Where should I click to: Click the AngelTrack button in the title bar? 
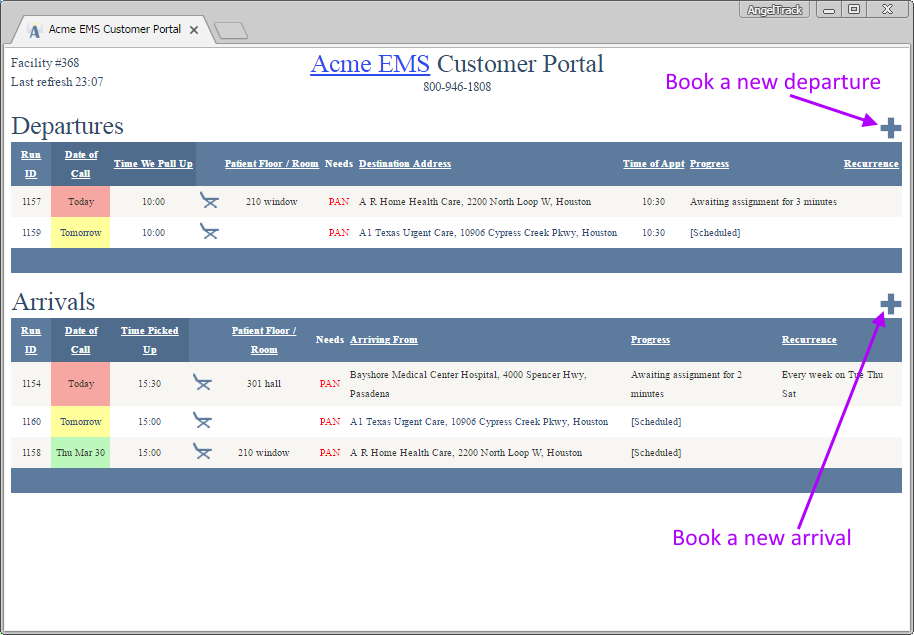click(x=774, y=9)
